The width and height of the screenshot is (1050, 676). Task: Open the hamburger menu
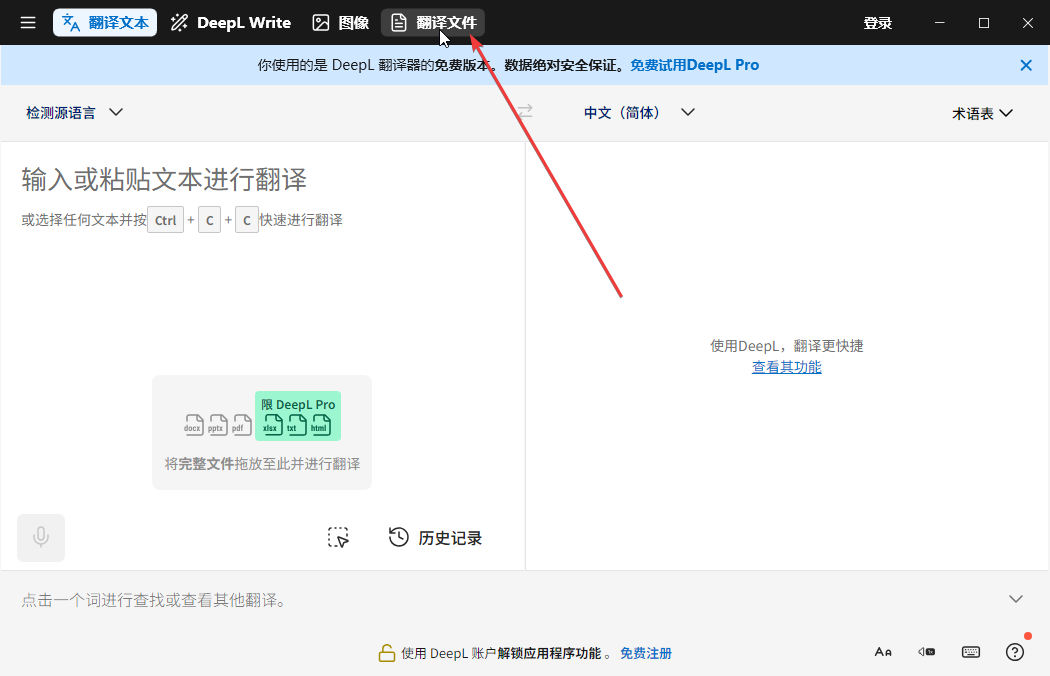(28, 22)
